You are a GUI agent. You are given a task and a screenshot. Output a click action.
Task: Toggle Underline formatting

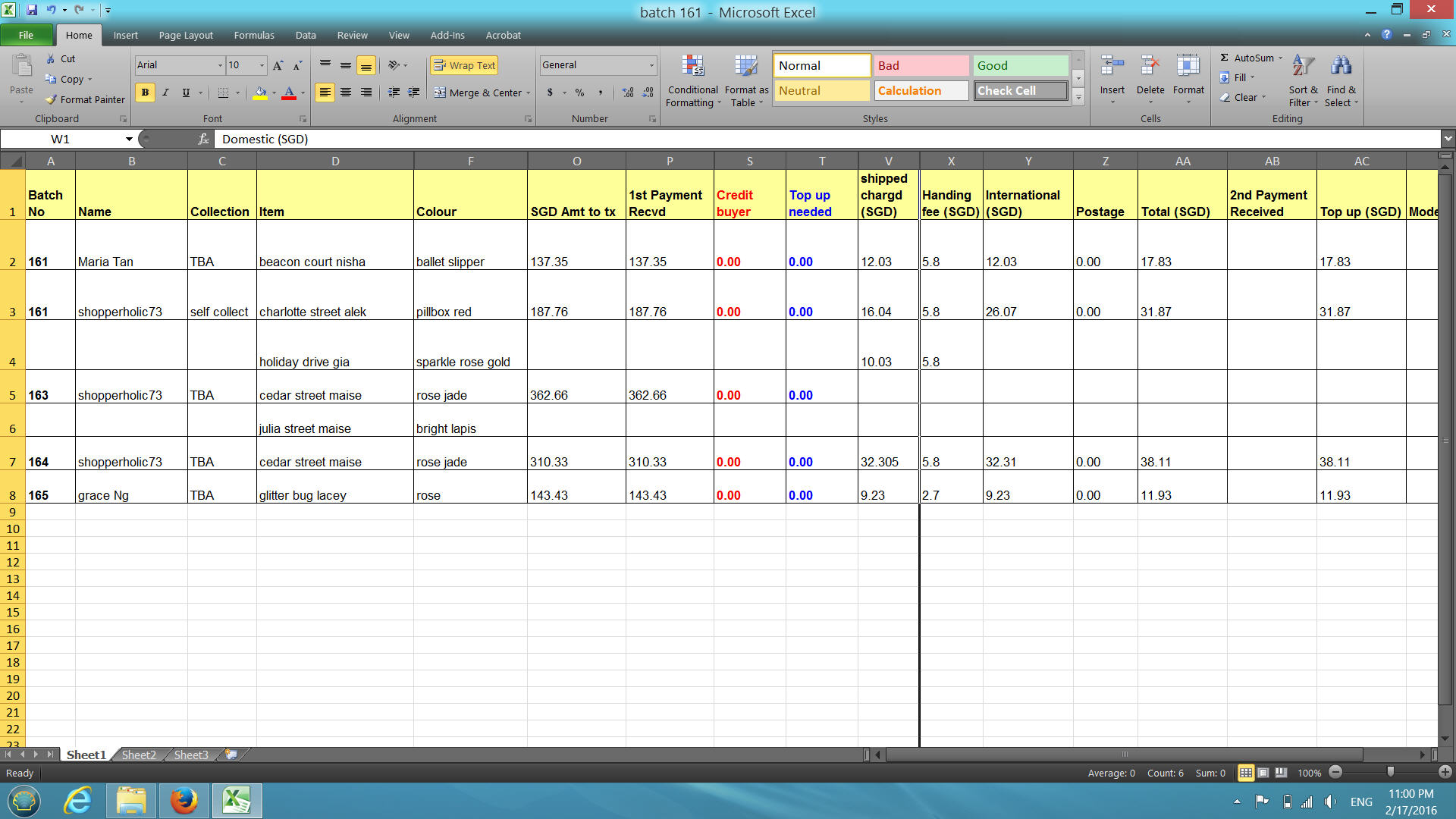pyautogui.click(x=186, y=93)
